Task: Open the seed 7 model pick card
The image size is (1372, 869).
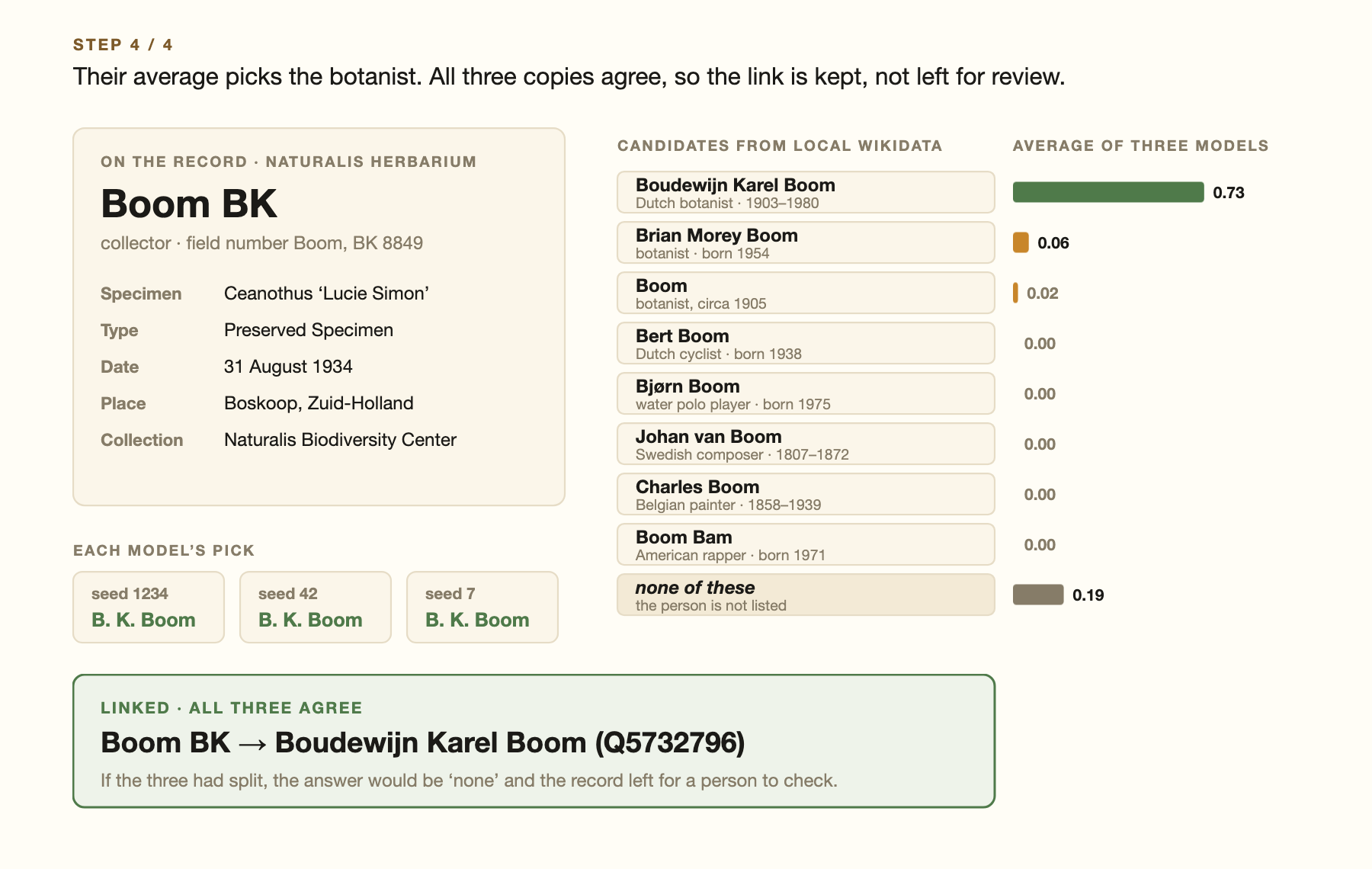Action: tap(482, 608)
